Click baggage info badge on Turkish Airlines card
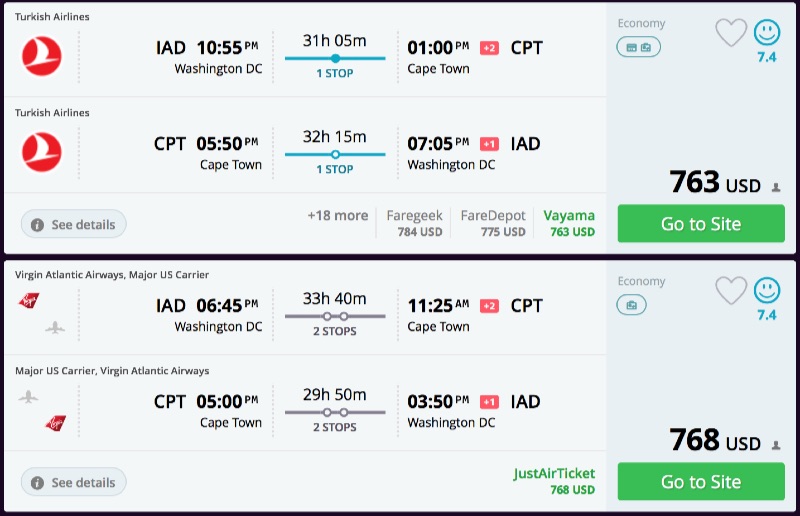The image size is (800, 516). point(638,47)
